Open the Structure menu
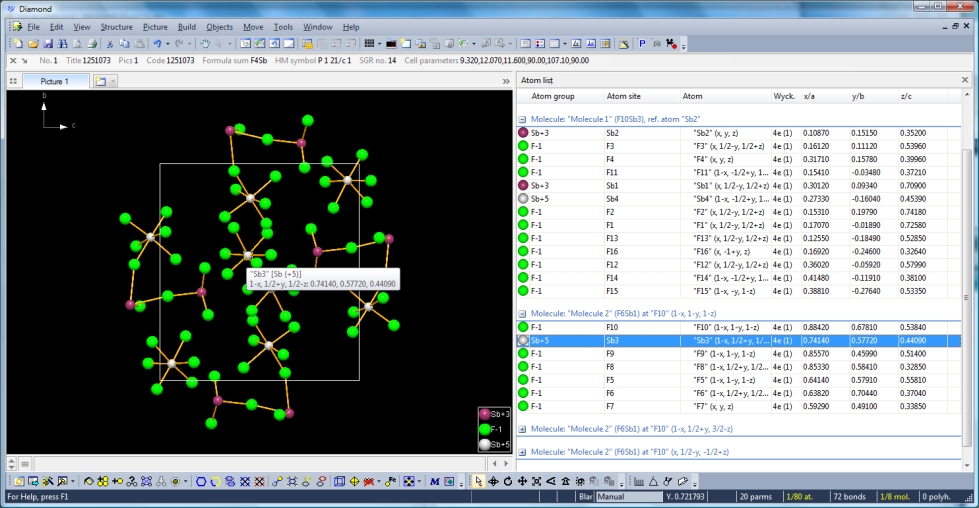The image size is (979, 508). [x=116, y=27]
